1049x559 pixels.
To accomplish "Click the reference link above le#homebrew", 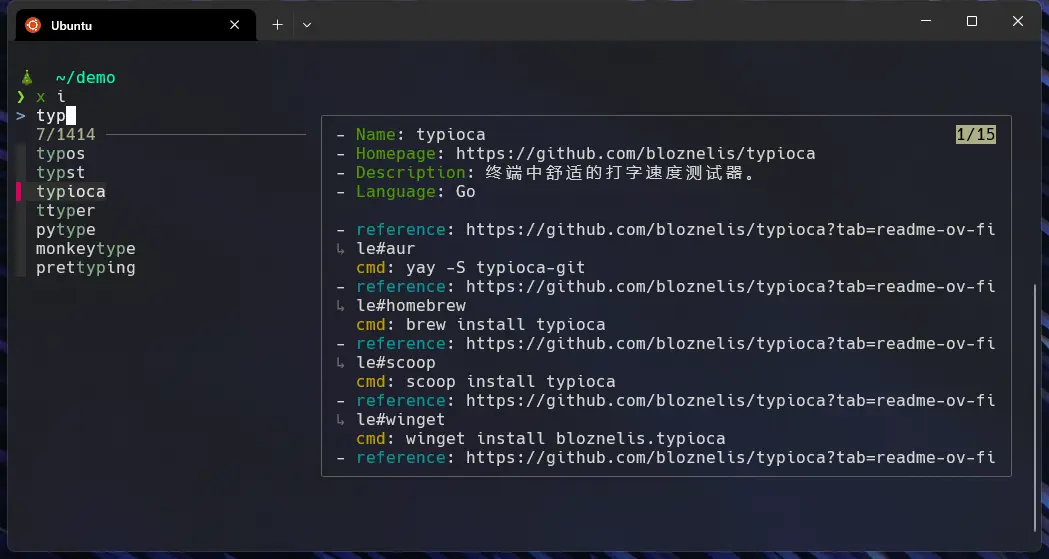I will [x=731, y=286].
